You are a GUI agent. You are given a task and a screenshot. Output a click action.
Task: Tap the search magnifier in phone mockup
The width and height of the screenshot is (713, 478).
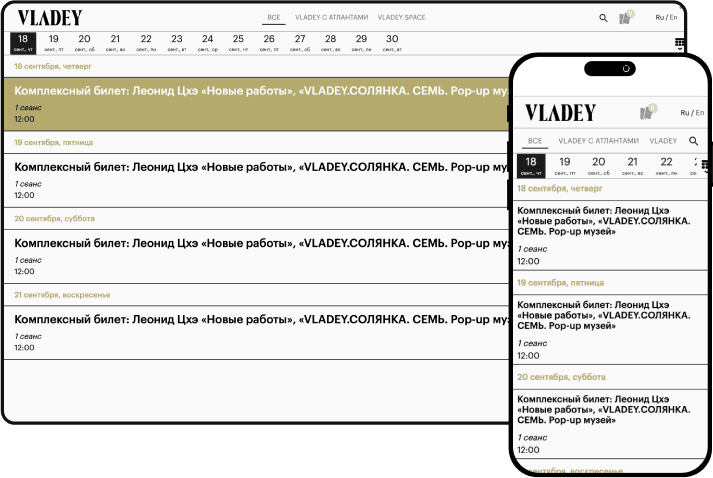(693, 142)
